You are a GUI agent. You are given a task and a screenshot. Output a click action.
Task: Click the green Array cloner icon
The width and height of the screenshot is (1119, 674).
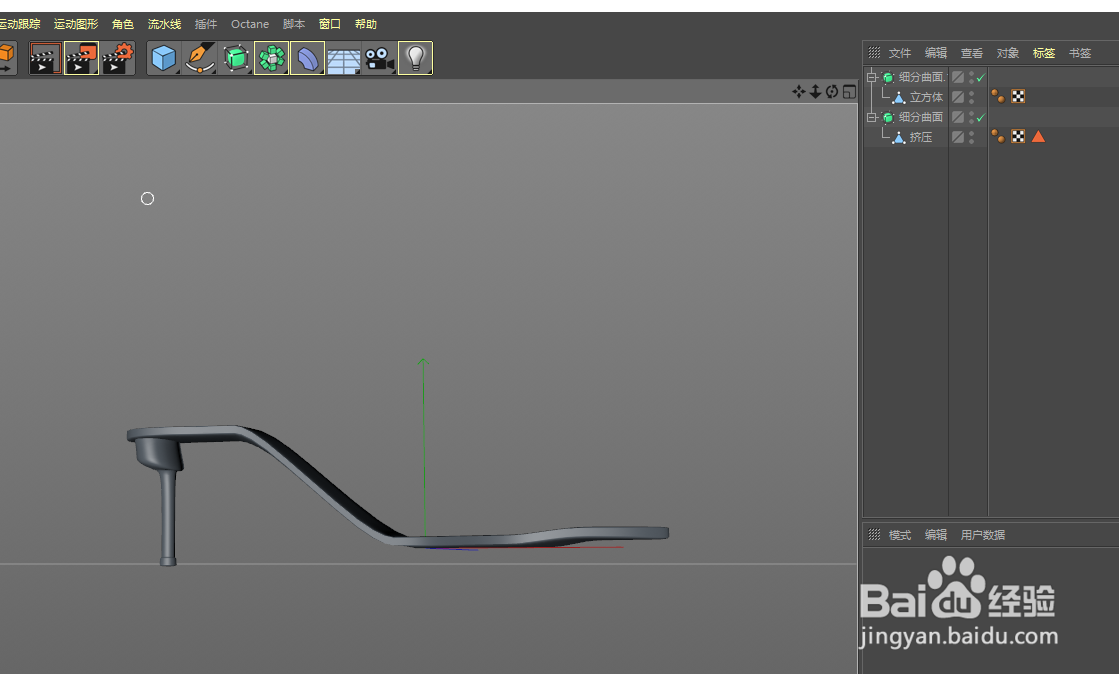(271, 58)
